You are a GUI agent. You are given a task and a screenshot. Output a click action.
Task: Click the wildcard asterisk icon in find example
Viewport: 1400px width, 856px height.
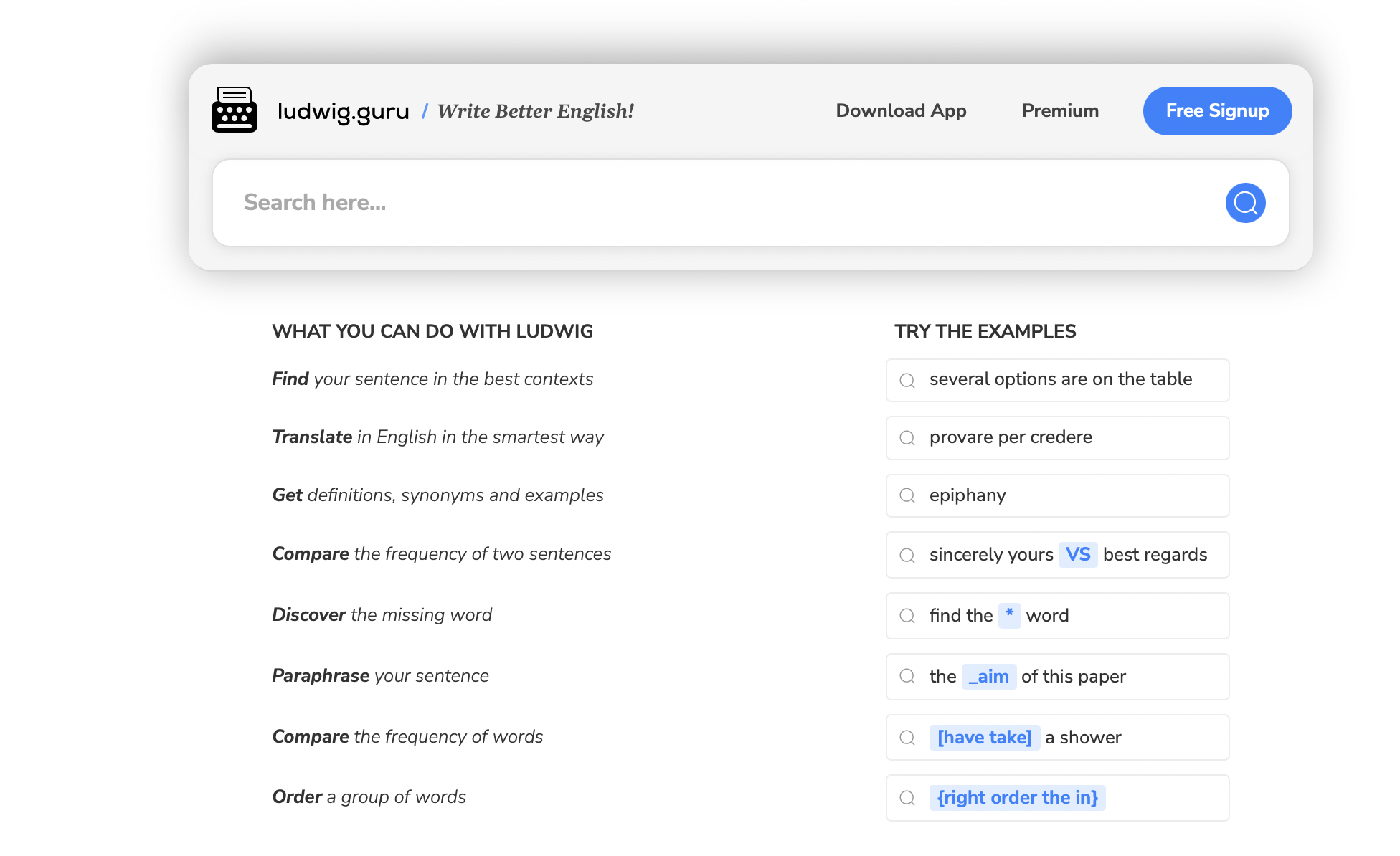point(1009,614)
